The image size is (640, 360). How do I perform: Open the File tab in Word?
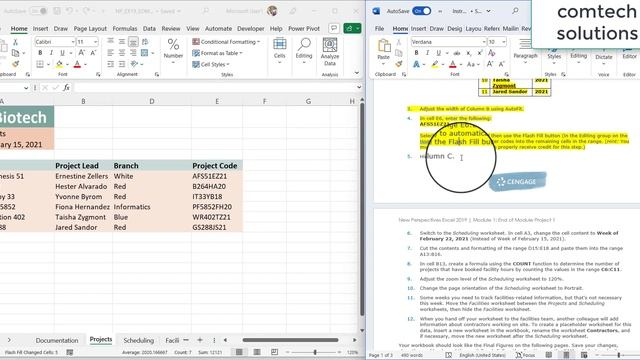coord(380,29)
